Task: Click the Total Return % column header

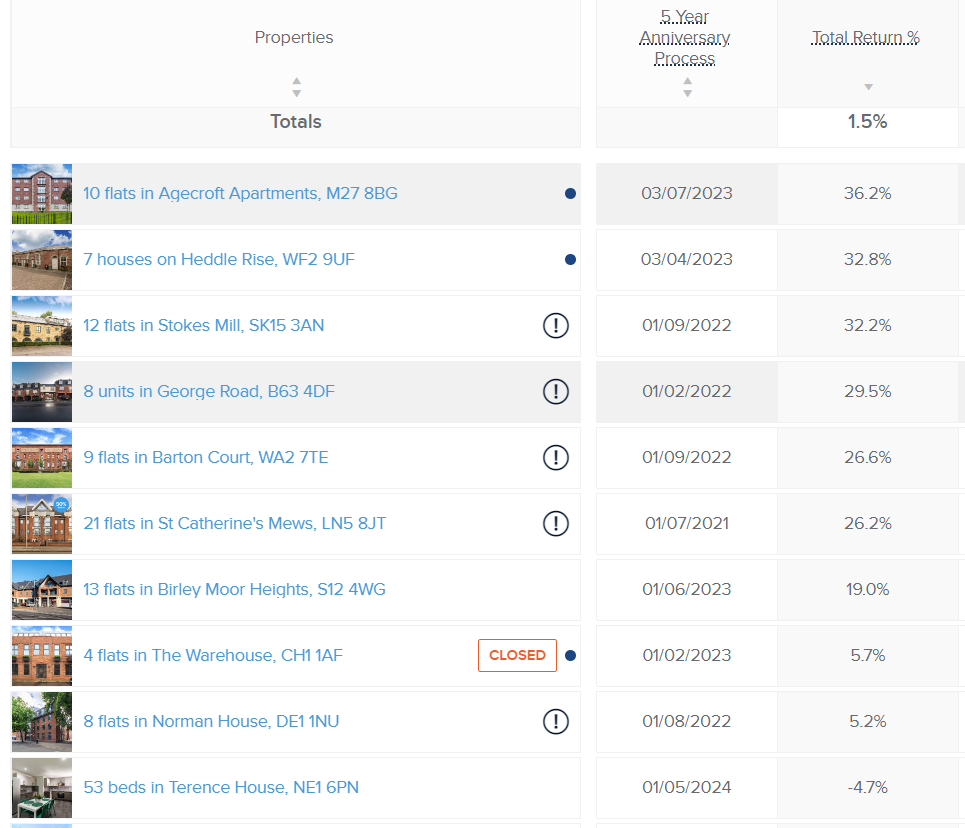Action: 865,38
